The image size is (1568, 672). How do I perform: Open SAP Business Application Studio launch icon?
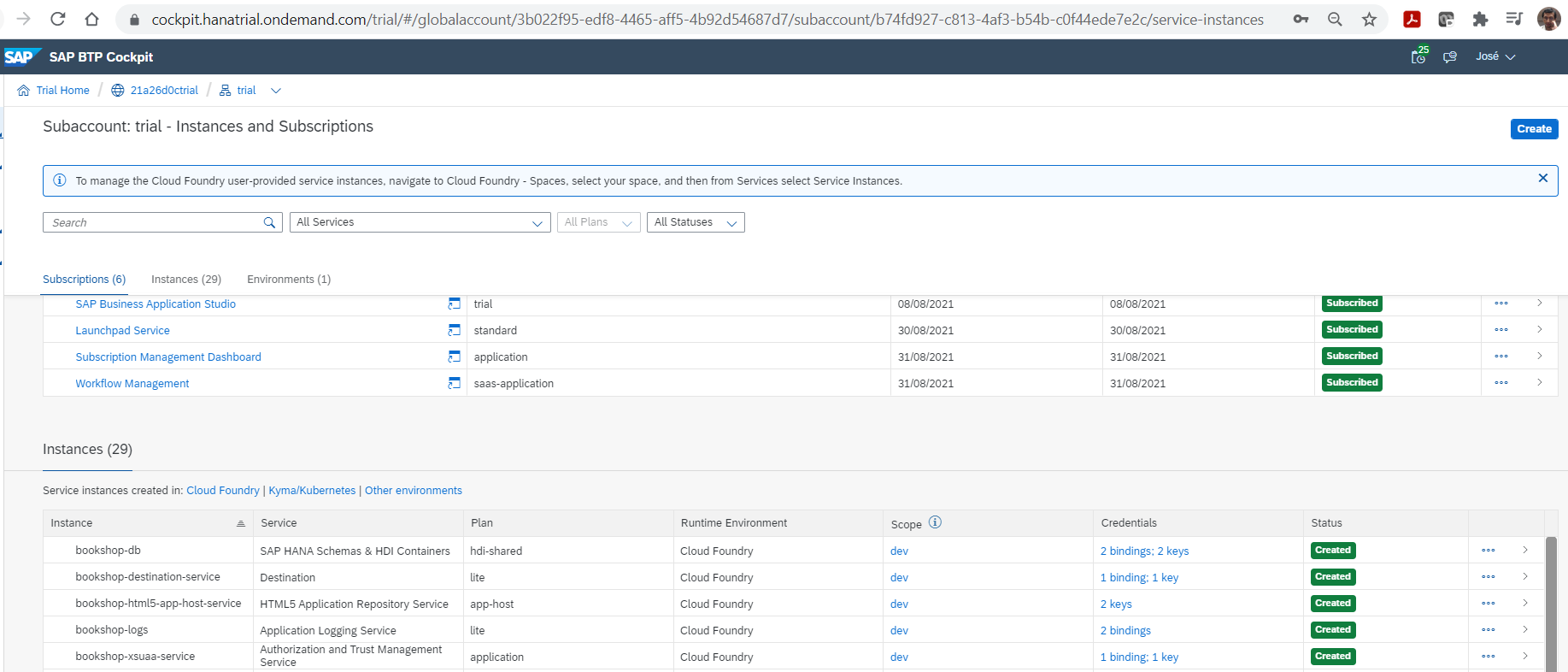click(454, 304)
